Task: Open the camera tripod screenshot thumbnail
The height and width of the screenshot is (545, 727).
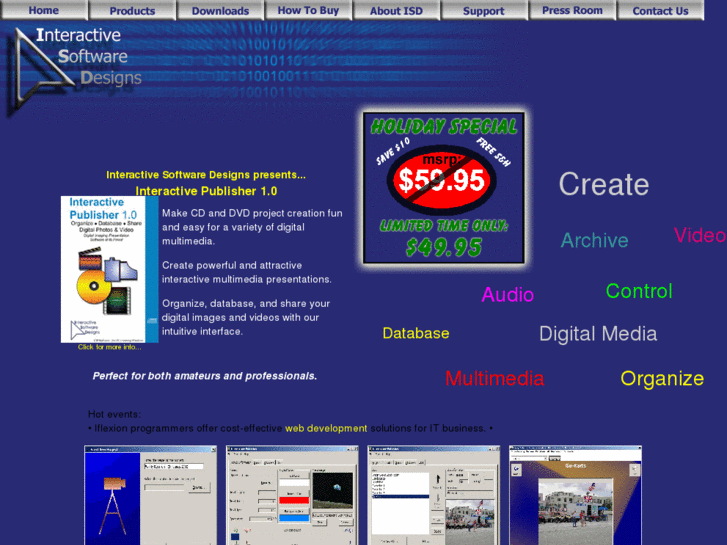Action: pyautogui.click(x=150, y=495)
